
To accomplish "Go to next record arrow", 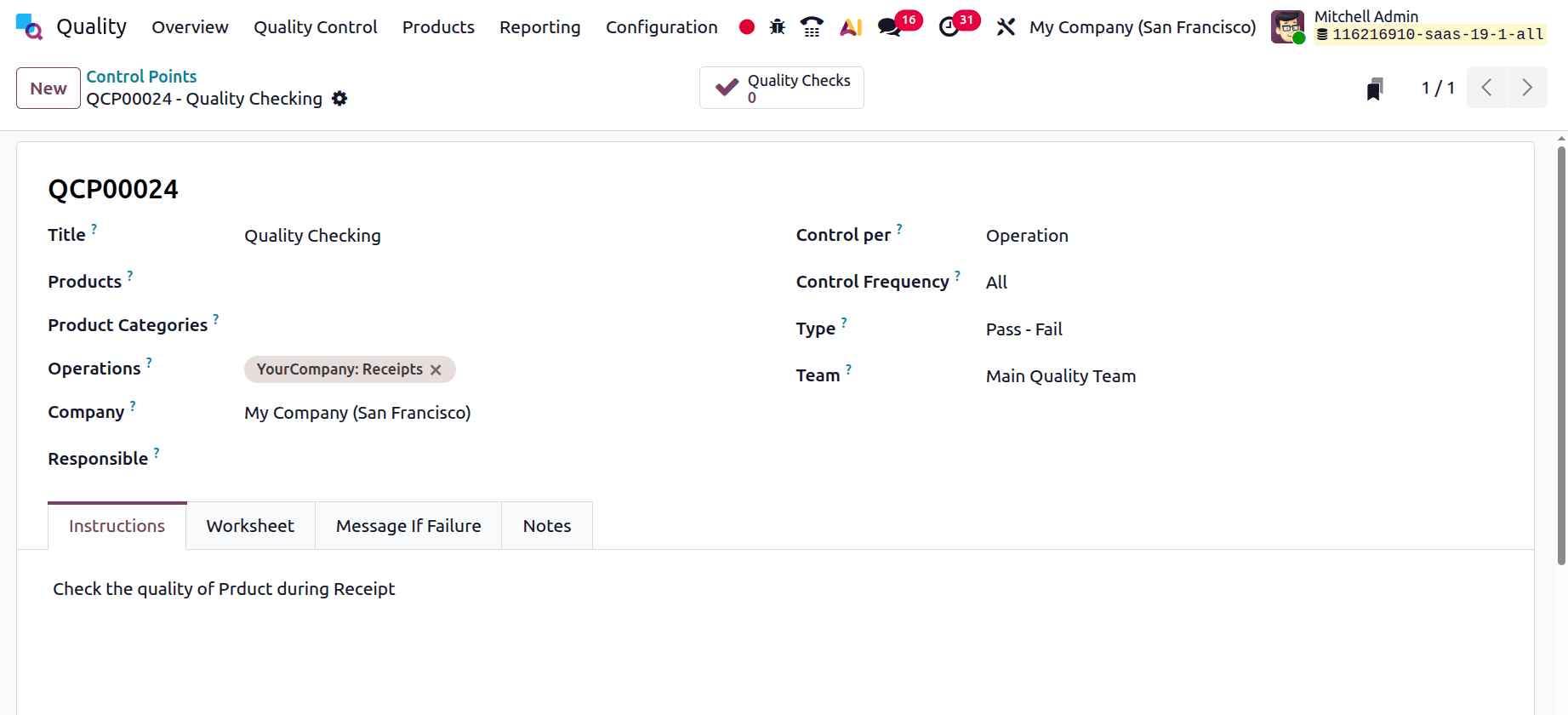I will click(x=1527, y=88).
